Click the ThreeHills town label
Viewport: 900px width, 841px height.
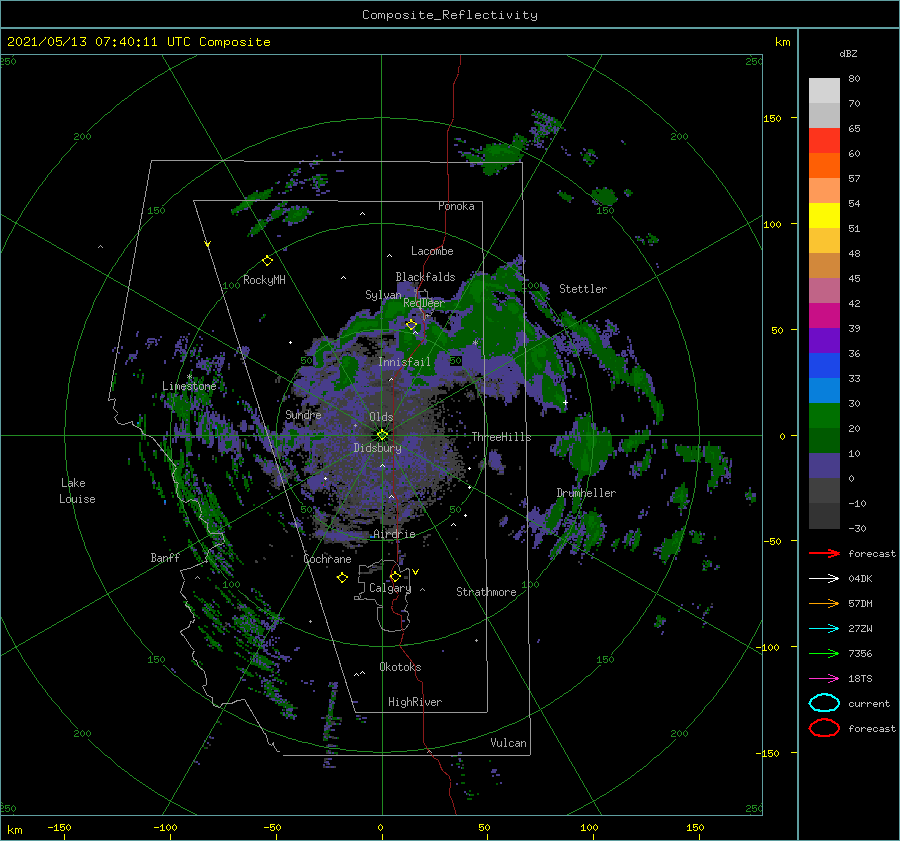coord(502,437)
